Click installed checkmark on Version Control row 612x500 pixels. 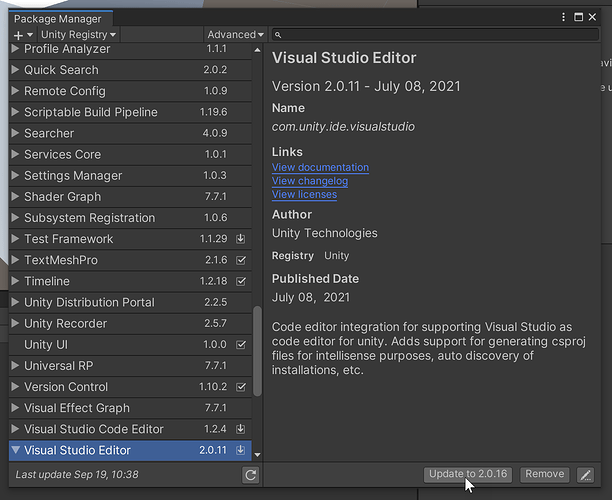(240, 387)
